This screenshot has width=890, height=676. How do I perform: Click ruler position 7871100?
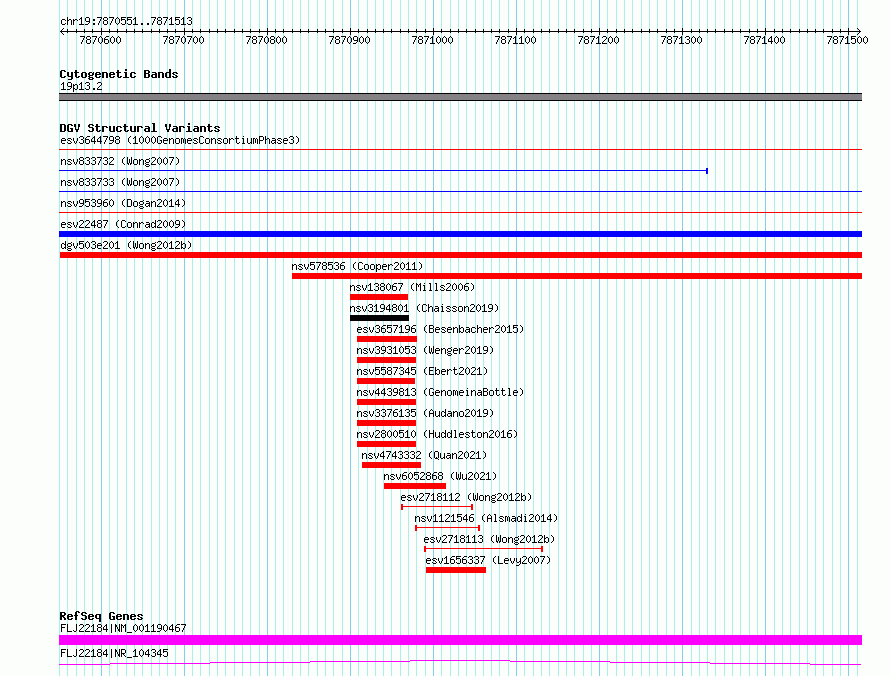pos(515,40)
